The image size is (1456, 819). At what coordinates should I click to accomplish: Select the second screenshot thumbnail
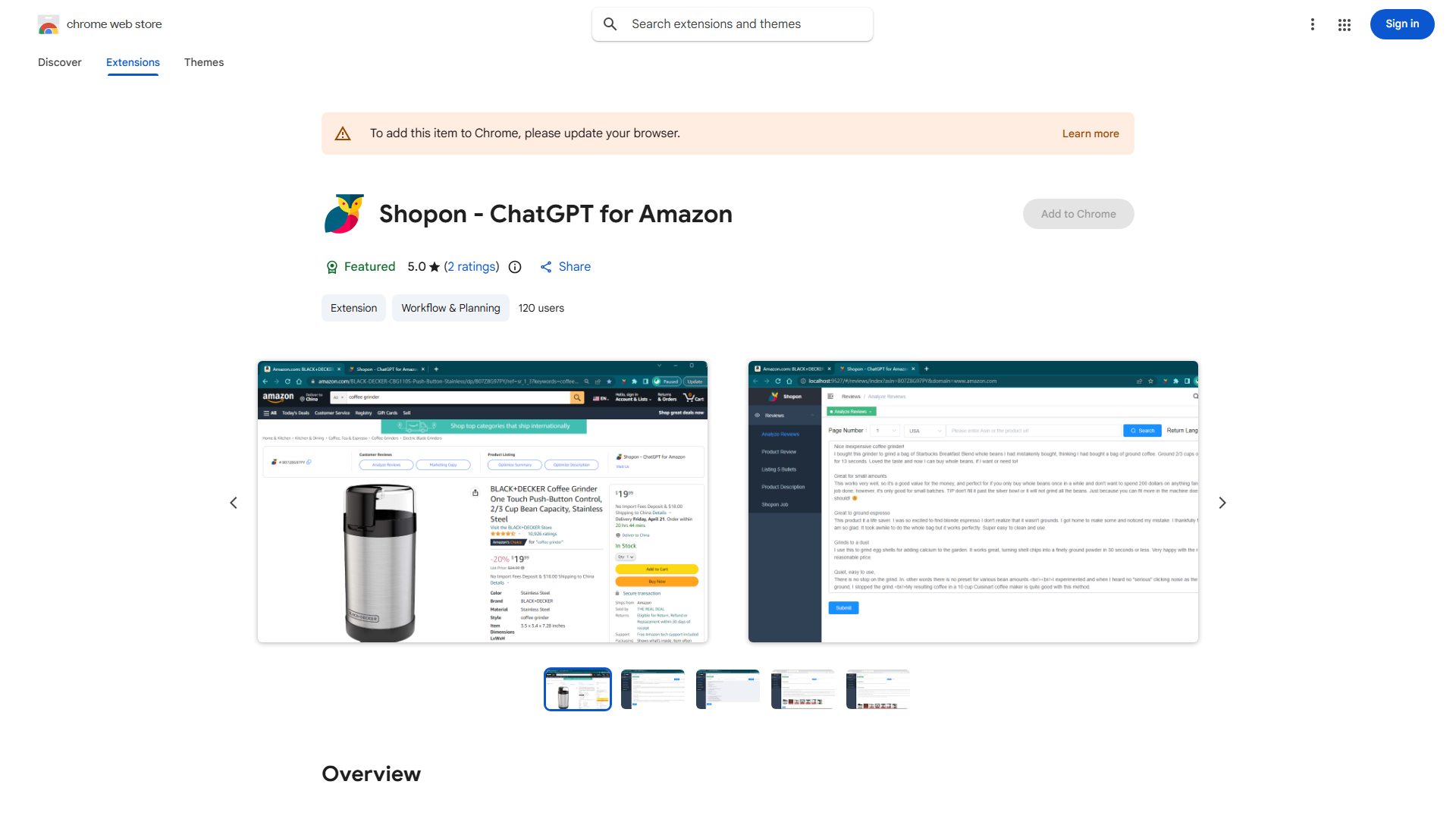tap(653, 689)
